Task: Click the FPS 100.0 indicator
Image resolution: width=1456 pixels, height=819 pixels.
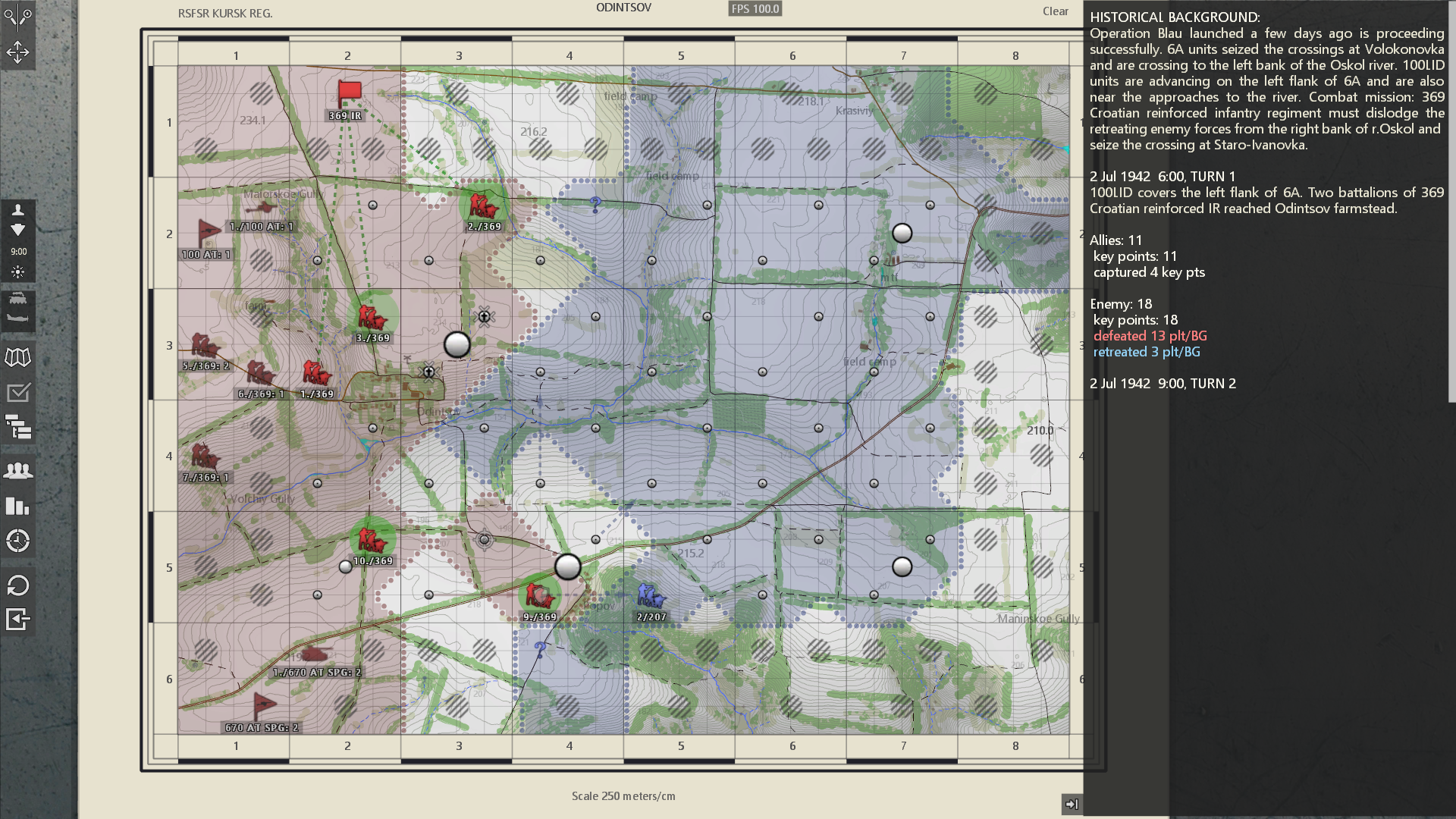Action: (x=755, y=8)
